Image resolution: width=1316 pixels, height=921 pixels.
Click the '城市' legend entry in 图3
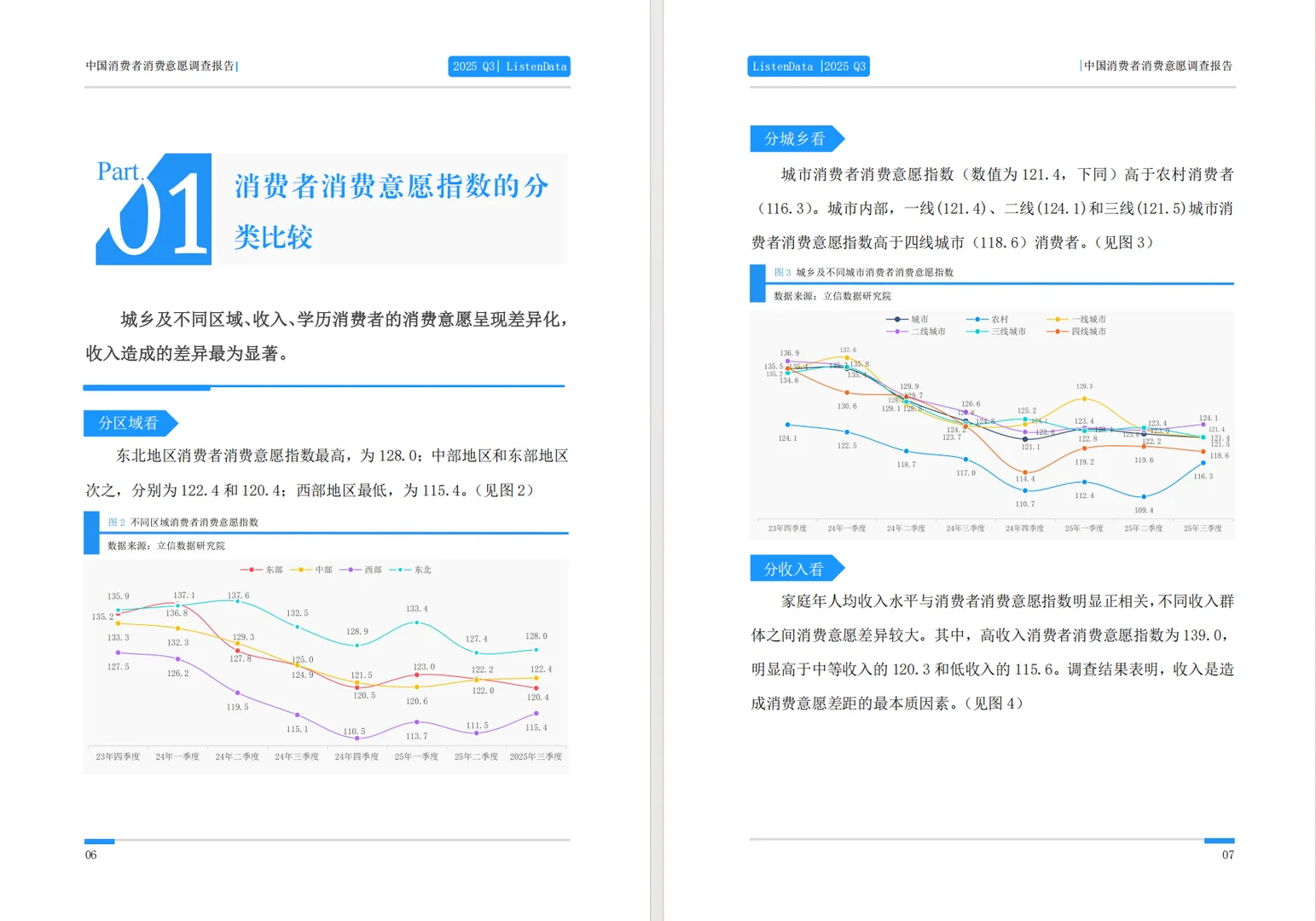tap(907, 319)
